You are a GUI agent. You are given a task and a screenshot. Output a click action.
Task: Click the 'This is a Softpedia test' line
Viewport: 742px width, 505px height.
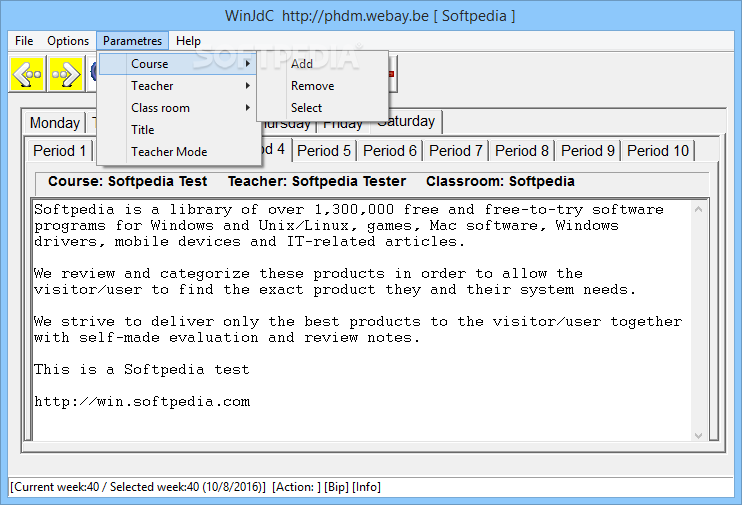(141, 370)
